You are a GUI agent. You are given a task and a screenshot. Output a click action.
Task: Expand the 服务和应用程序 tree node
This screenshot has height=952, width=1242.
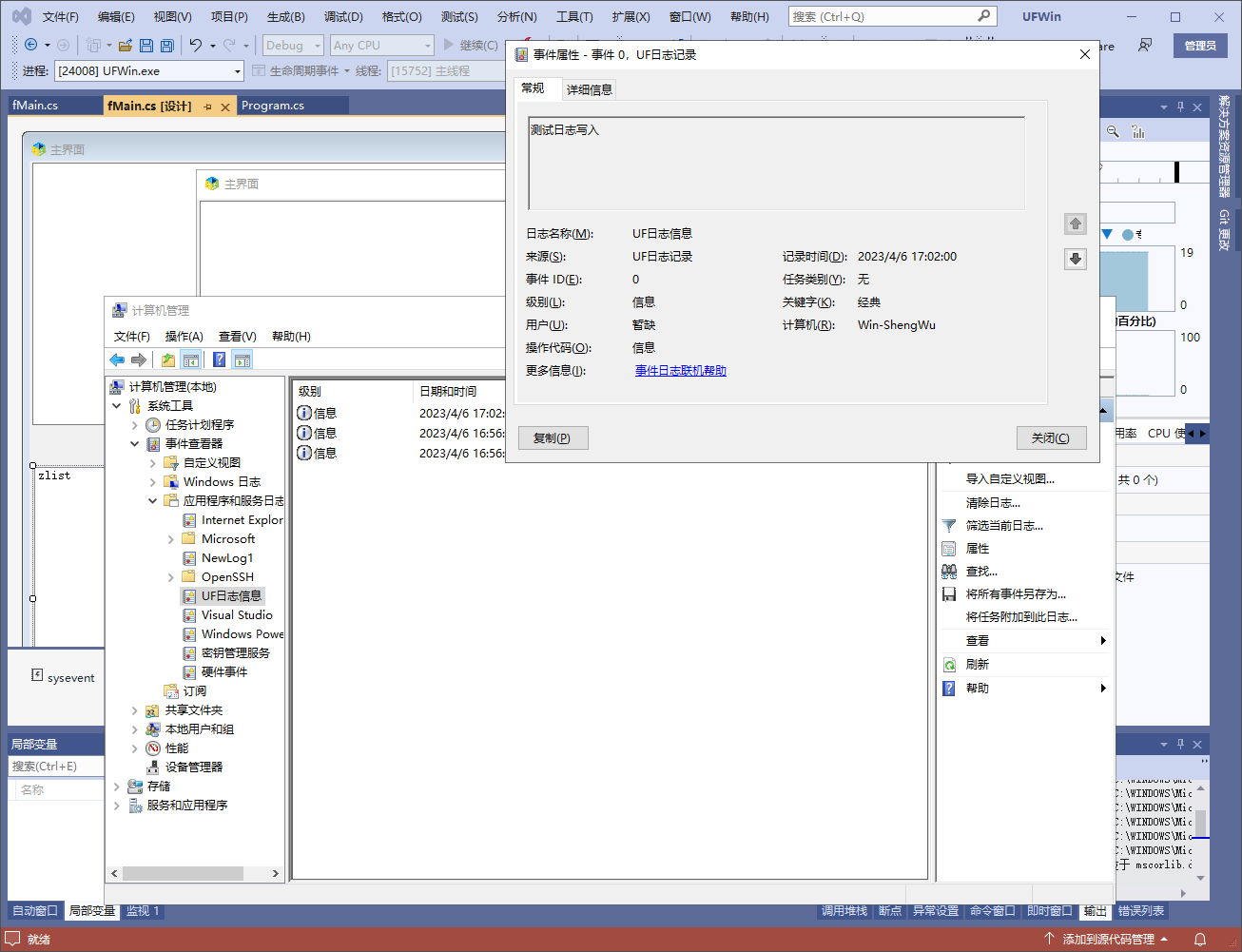coord(117,806)
